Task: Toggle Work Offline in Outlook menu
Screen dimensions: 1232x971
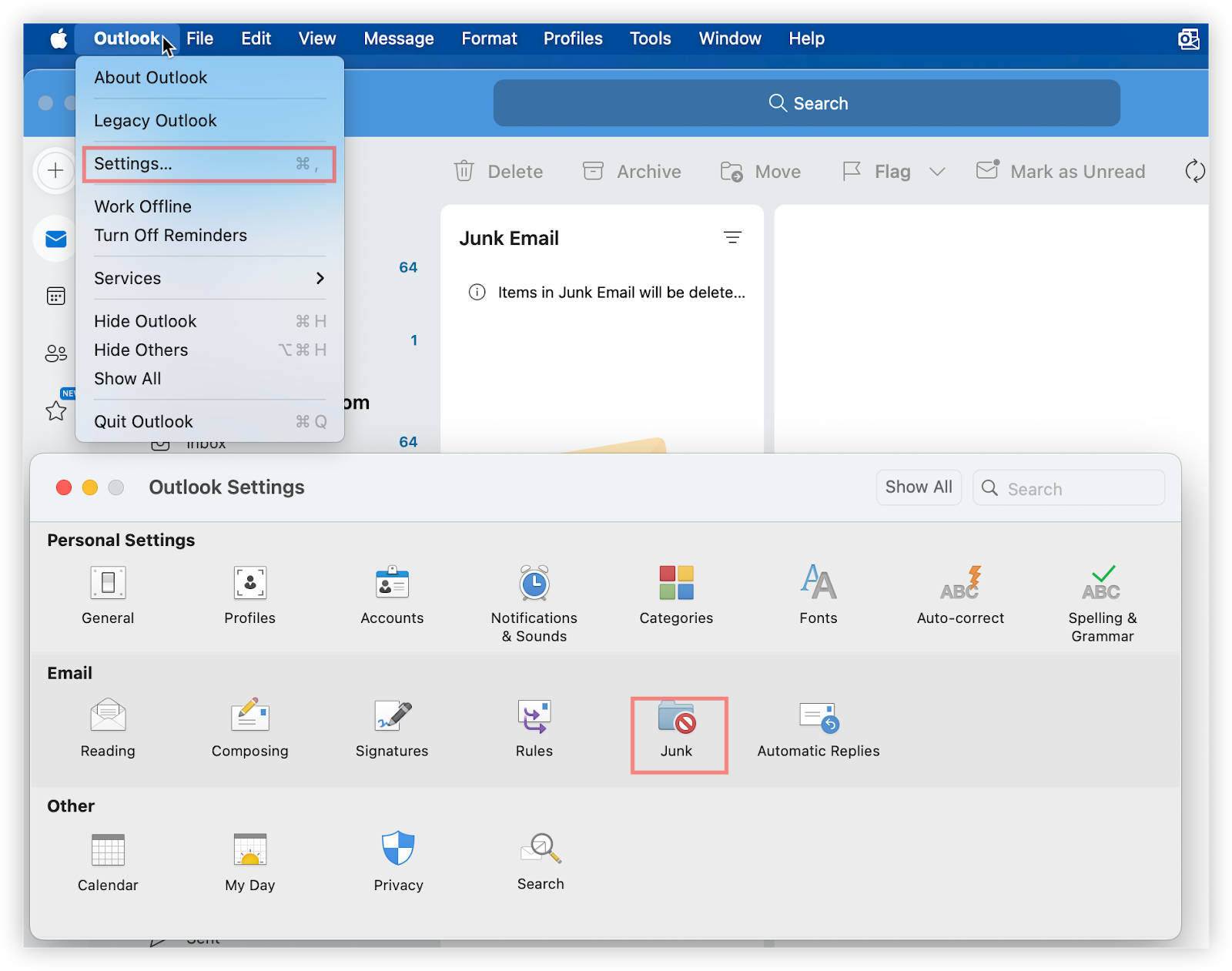Action: [143, 206]
